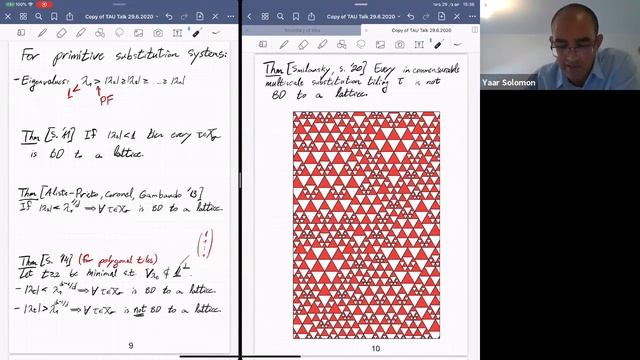
Task: Bookmark the page in right pane
Action: [x=296, y=17]
